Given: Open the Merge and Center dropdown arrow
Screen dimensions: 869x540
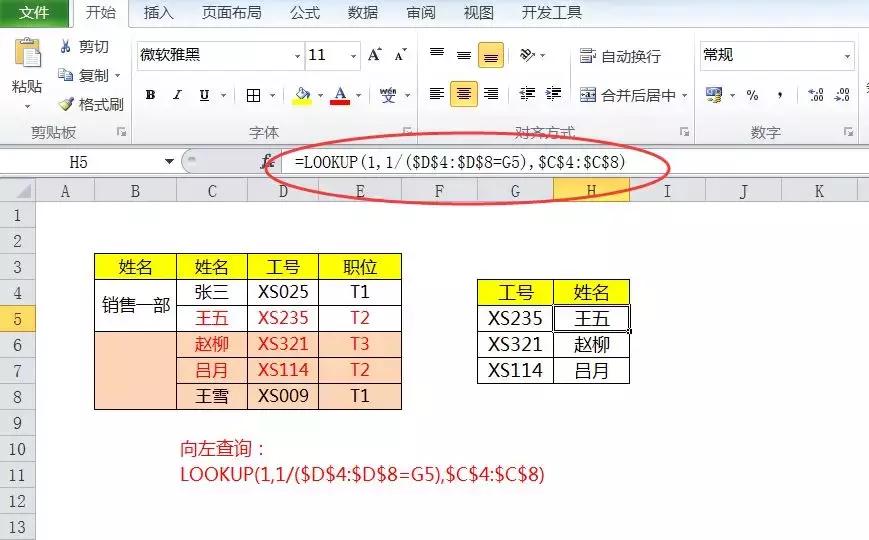Looking at the screenshot, I should pyautogui.click(x=684, y=95).
